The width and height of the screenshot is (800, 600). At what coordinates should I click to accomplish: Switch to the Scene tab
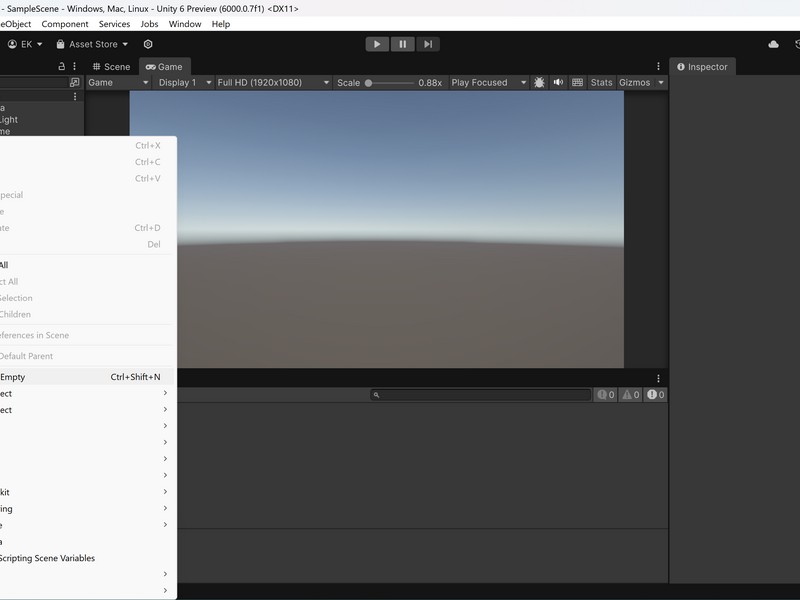tap(111, 67)
